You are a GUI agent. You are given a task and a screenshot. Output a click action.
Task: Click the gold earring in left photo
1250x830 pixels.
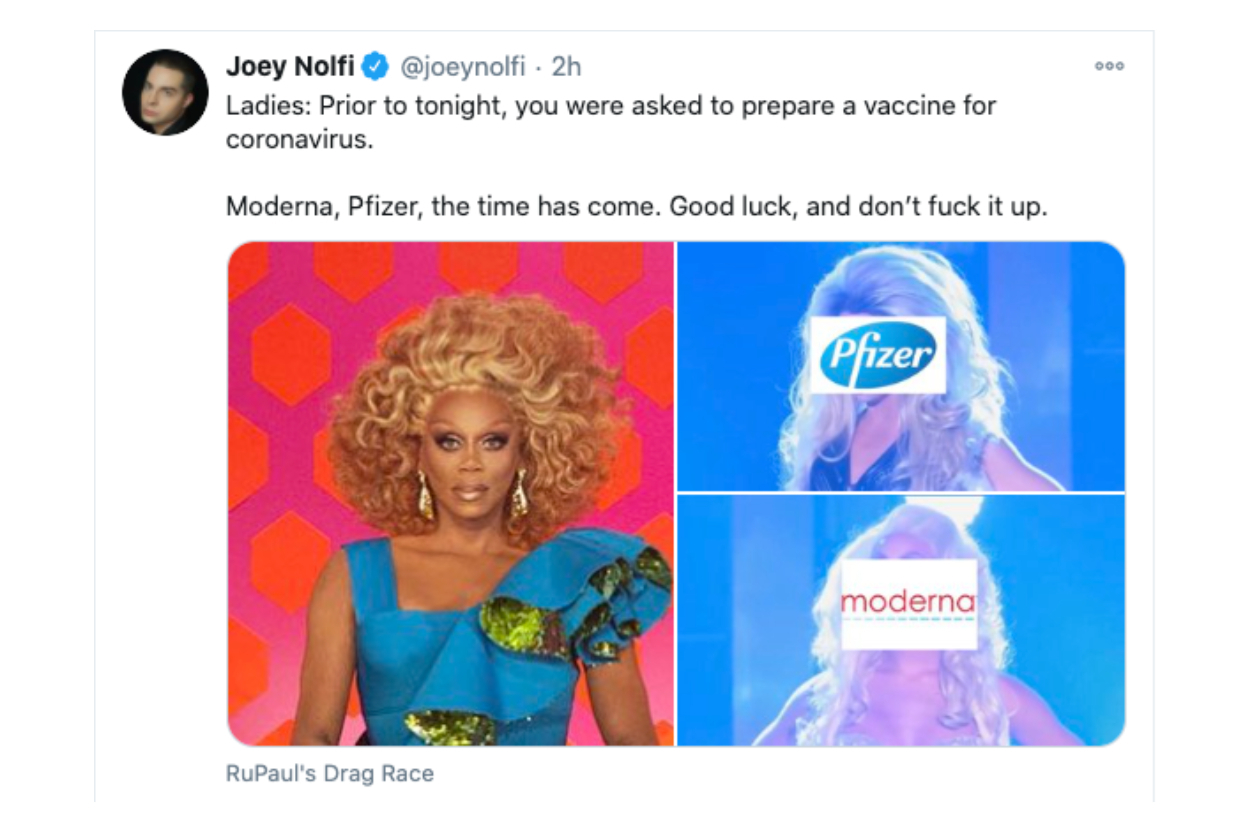coord(425,495)
